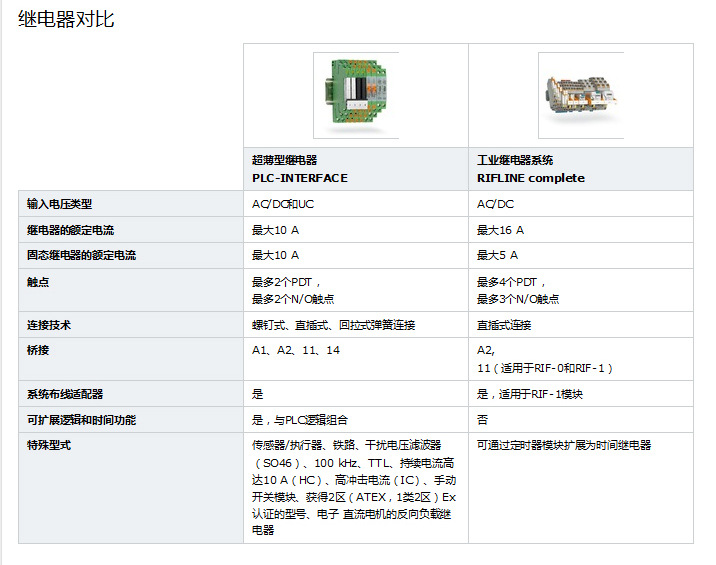This screenshot has height=565, width=716.
Task: Click the 桥接 row header
Action: 38,350
